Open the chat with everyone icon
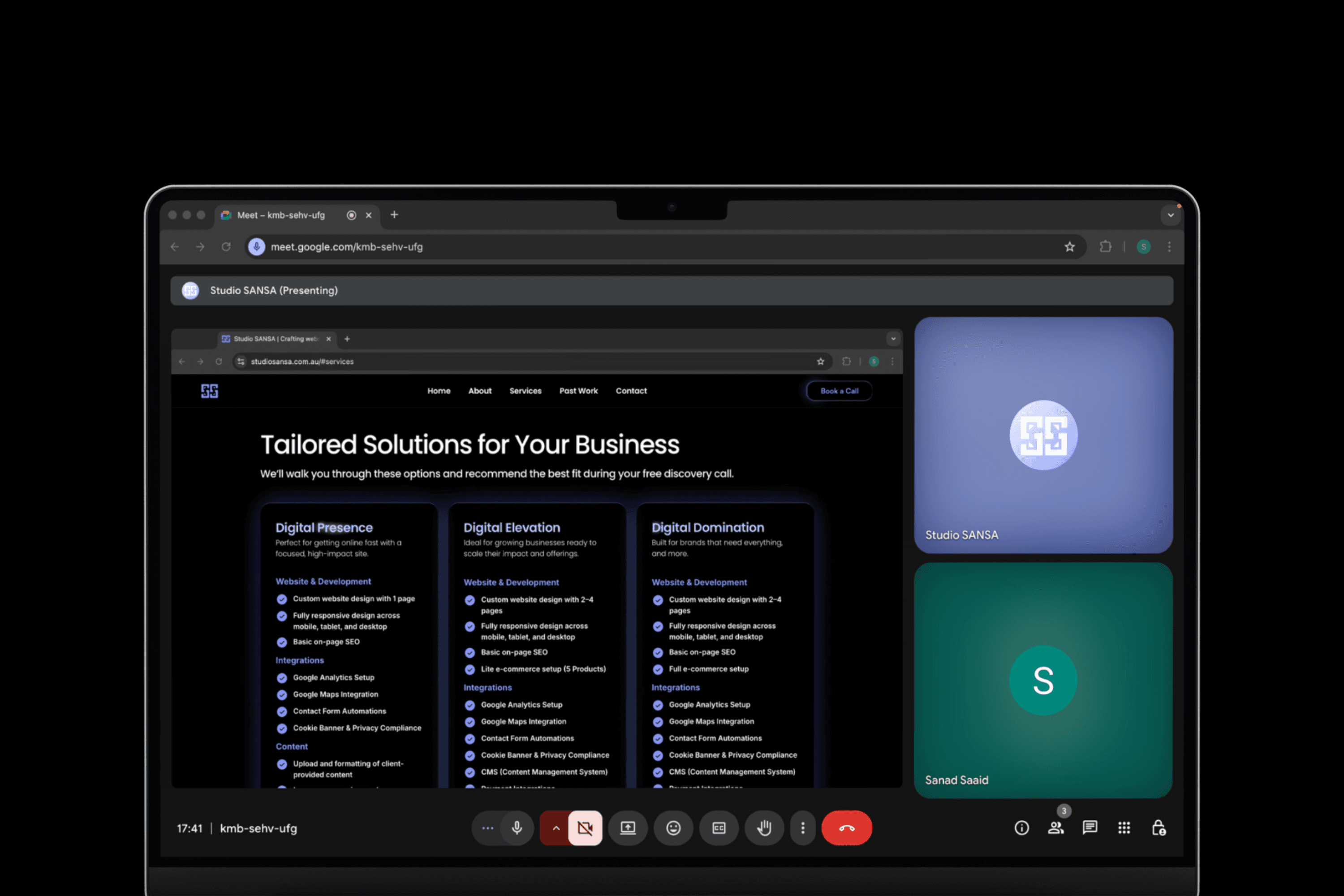The width and height of the screenshot is (1344, 896). [x=1090, y=828]
